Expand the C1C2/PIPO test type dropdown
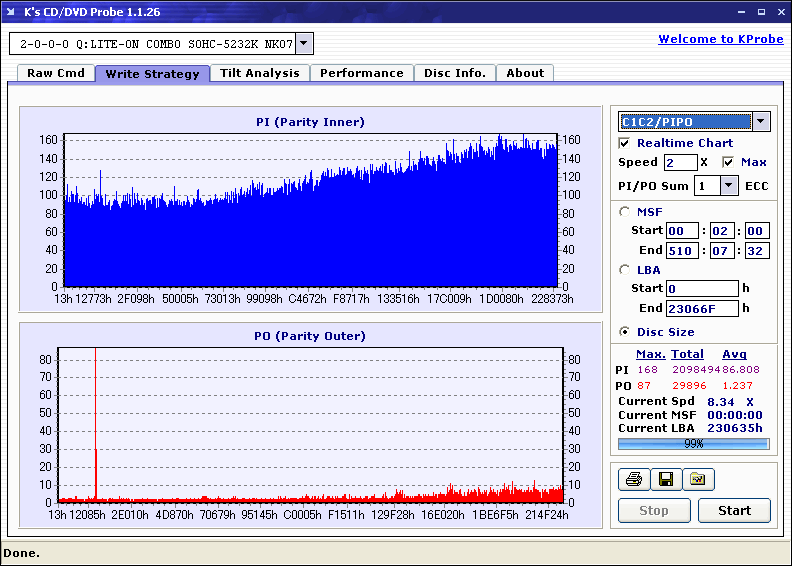The height and width of the screenshot is (566, 792). [761, 122]
